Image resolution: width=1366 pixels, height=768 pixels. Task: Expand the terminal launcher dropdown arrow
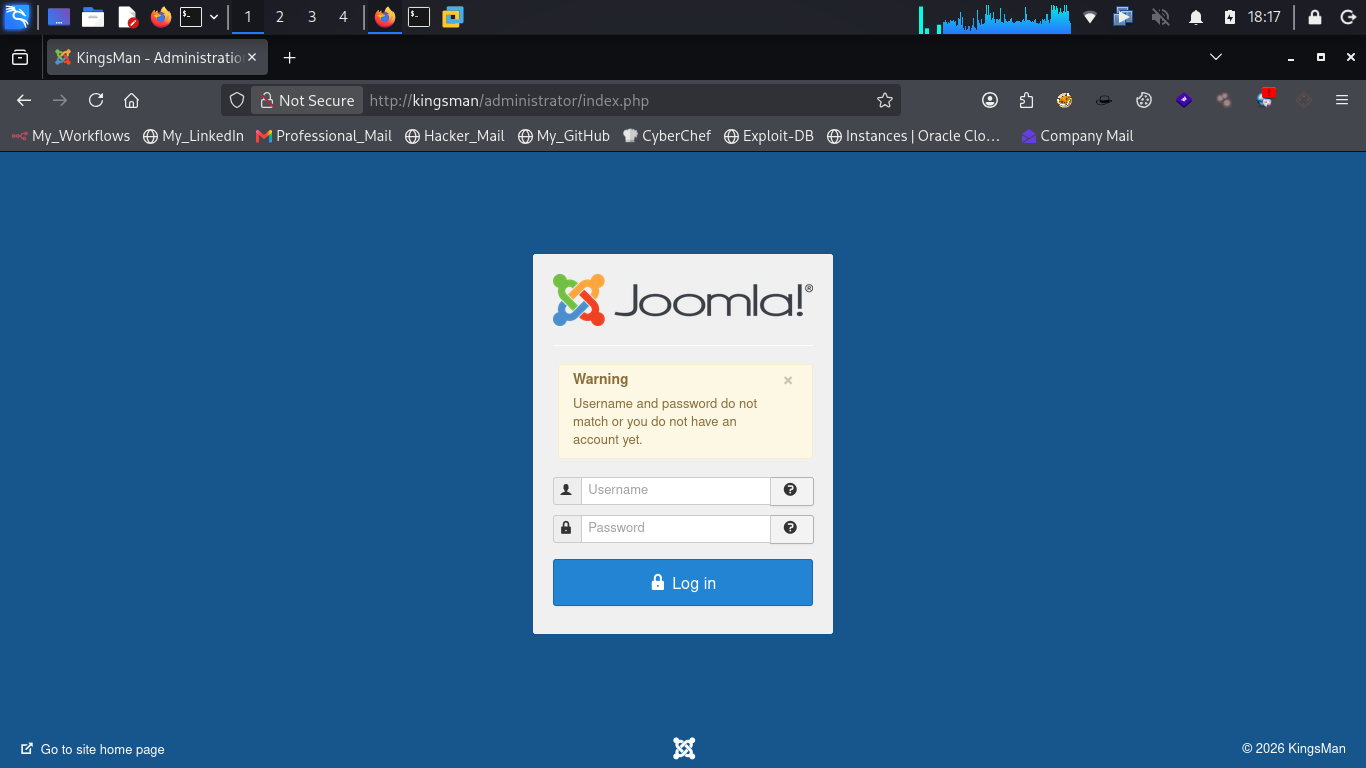coord(213,17)
